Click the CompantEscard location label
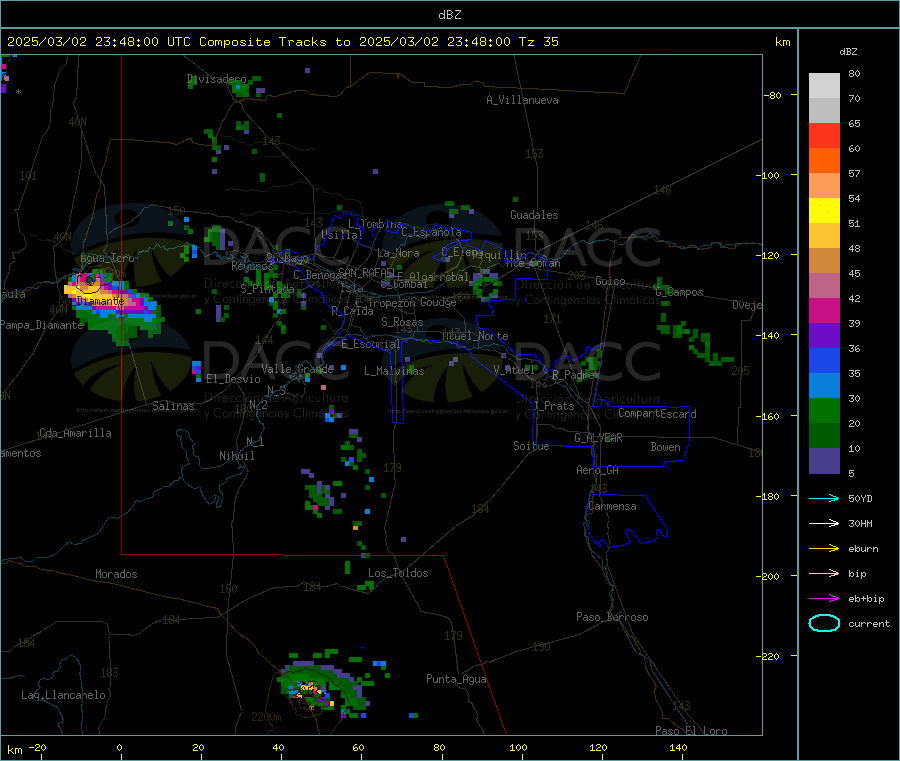The height and width of the screenshot is (761, 900). pyautogui.click(x=657, y=413)
